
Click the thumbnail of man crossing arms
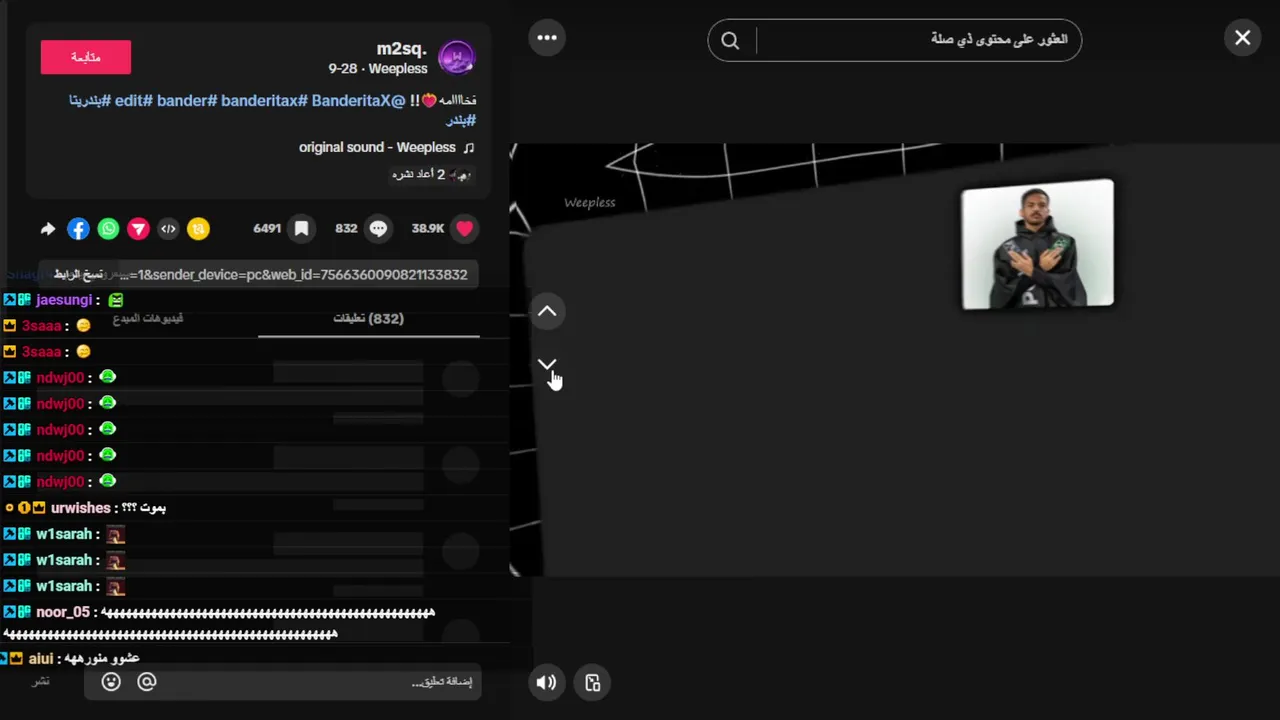tap(1037, 244)
